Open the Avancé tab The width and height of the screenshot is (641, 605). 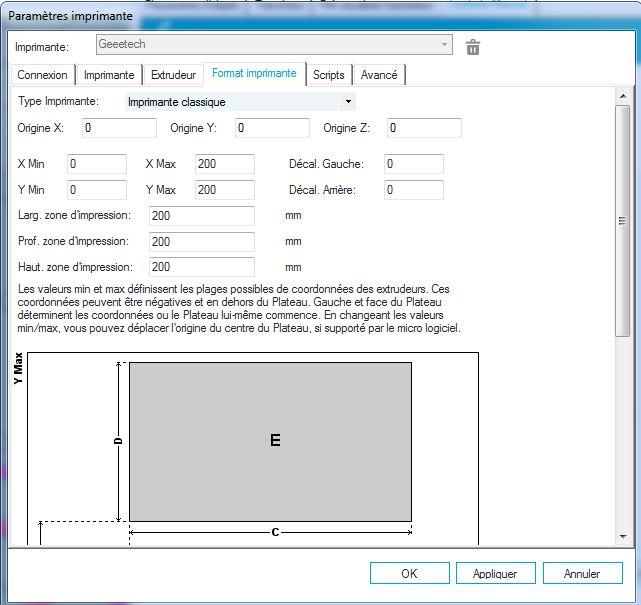[379, 75]
